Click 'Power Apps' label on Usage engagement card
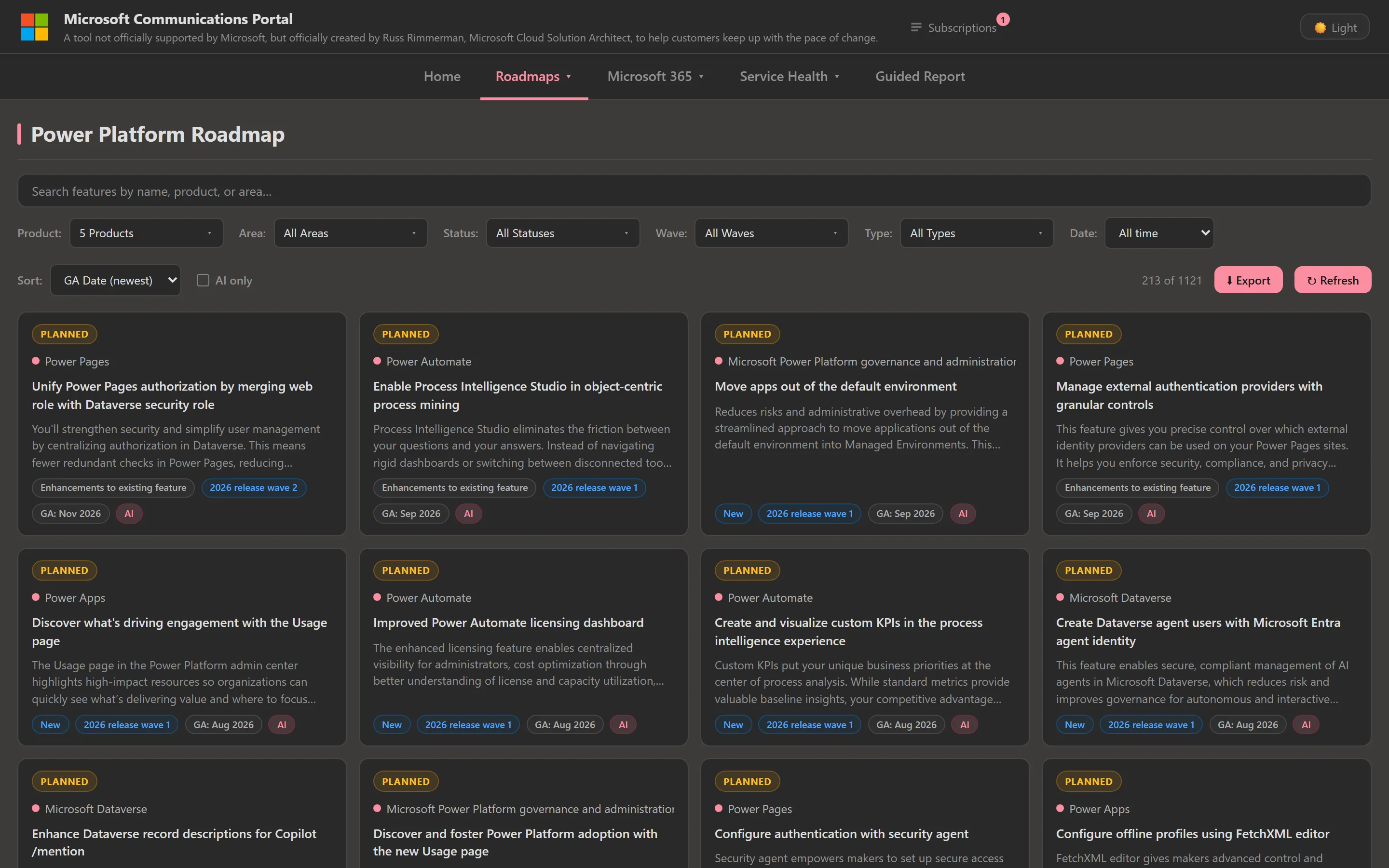The width and height of the screenshot is (1389, 868). pos(75,597)
